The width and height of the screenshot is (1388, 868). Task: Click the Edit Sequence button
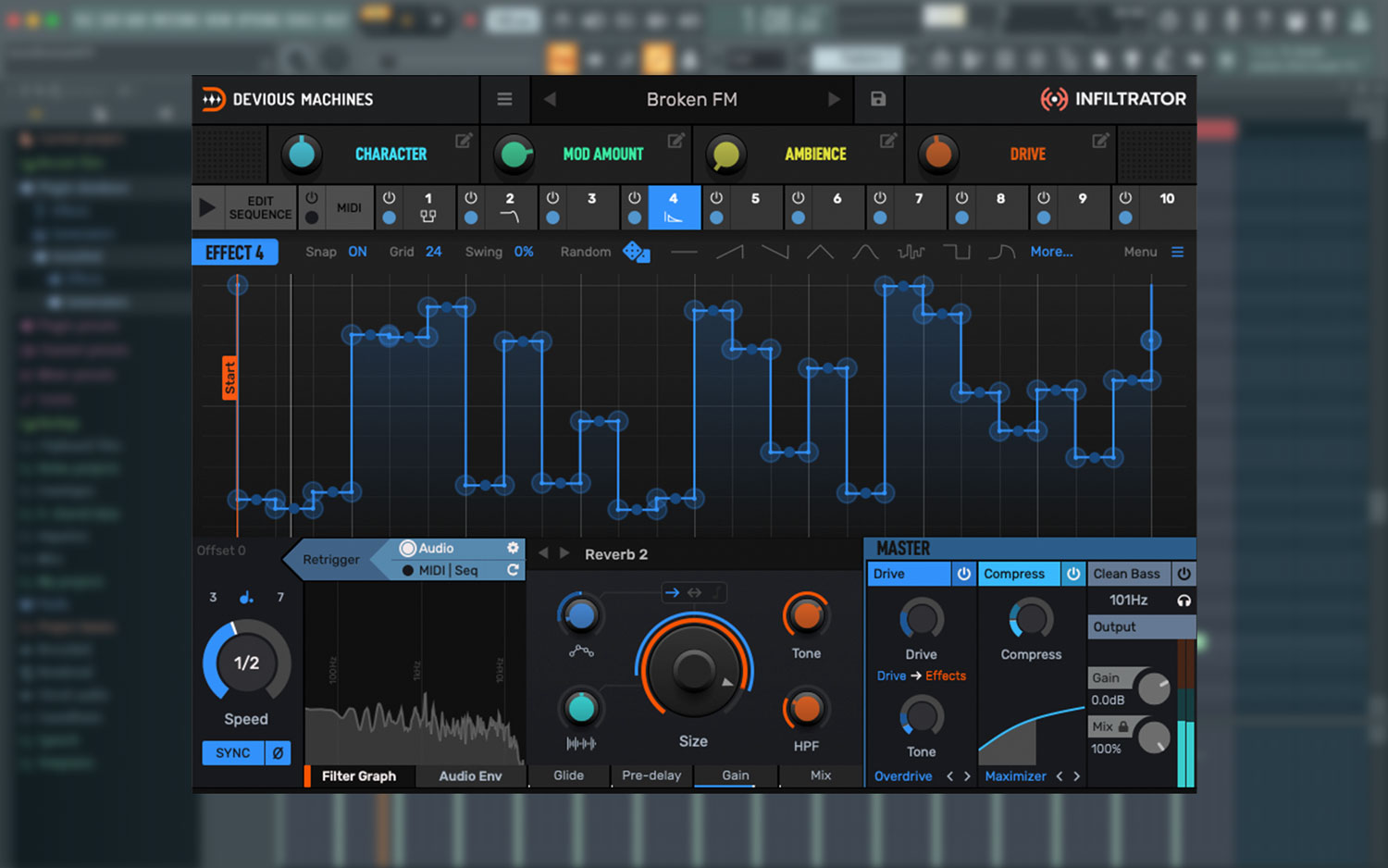pyautogui.click(x=260, y=207)
